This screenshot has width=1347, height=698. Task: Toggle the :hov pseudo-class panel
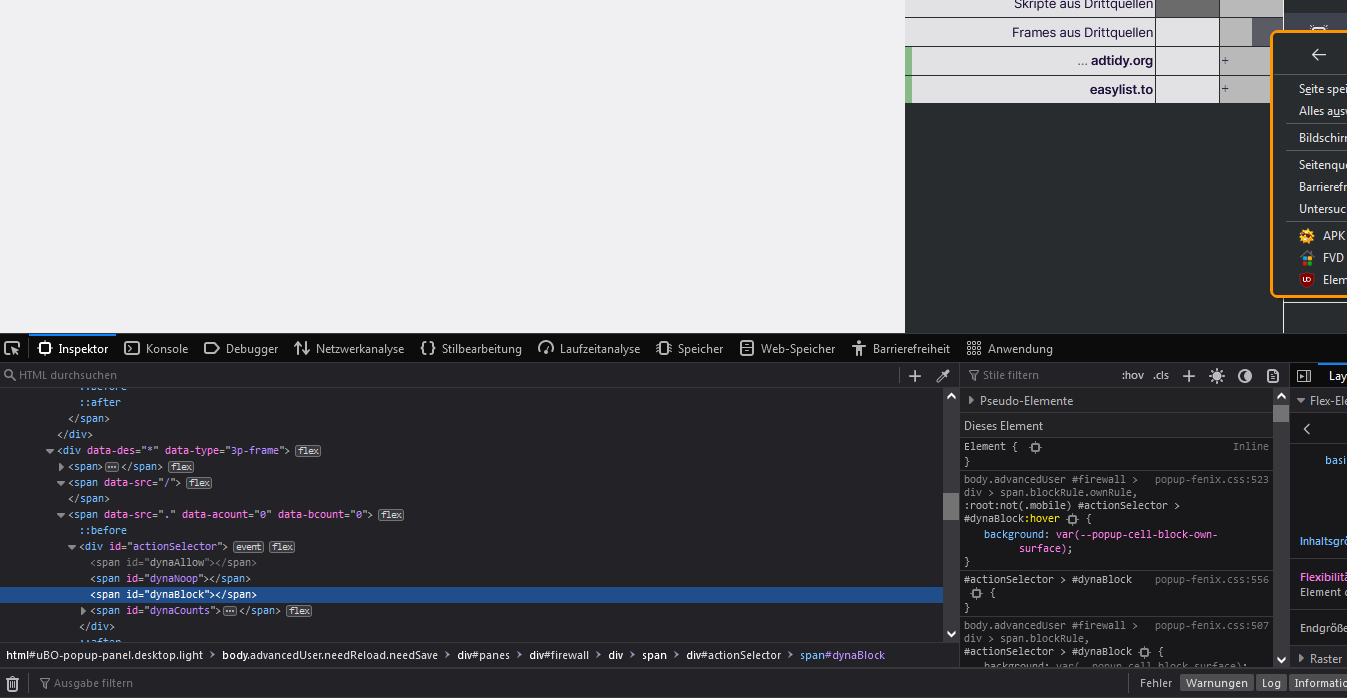pos(1132,376)
